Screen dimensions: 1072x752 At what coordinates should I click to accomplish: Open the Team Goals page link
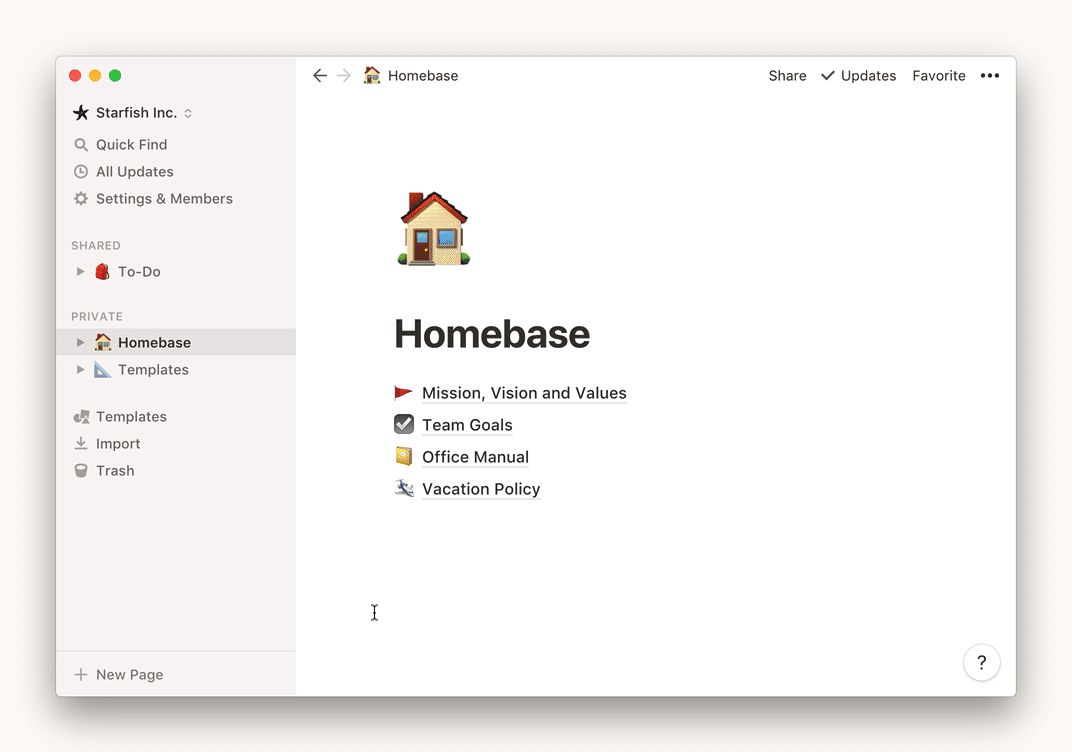coord(467,425)
